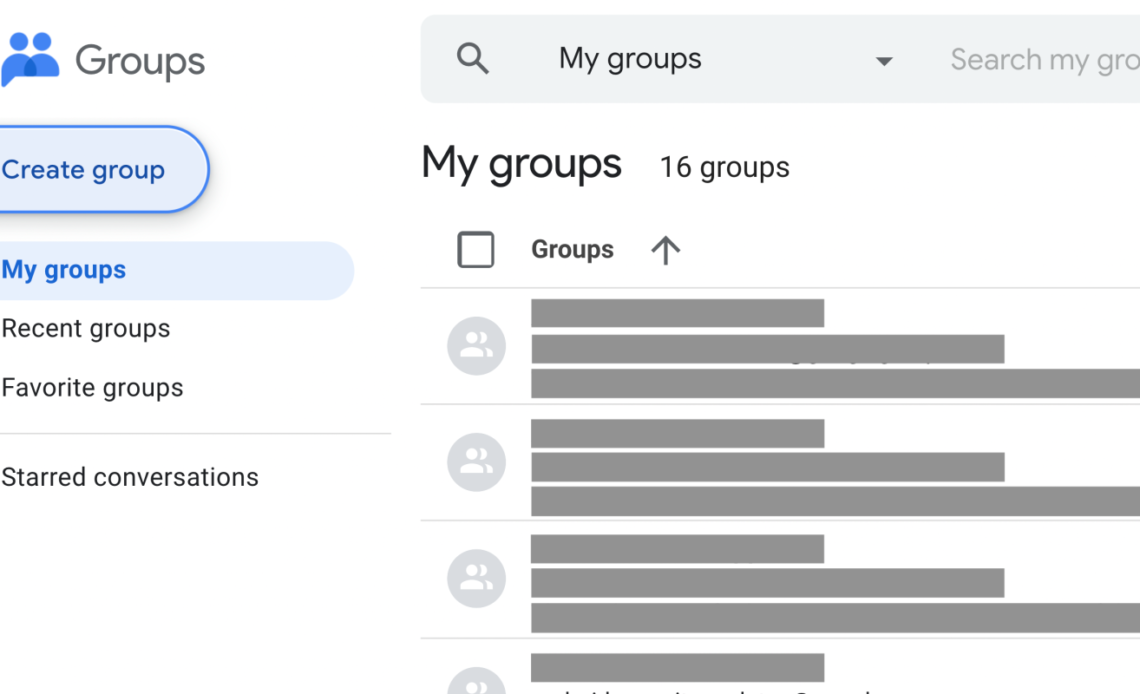
Task: Click the Create group button
Action: [x=84, y=170]
